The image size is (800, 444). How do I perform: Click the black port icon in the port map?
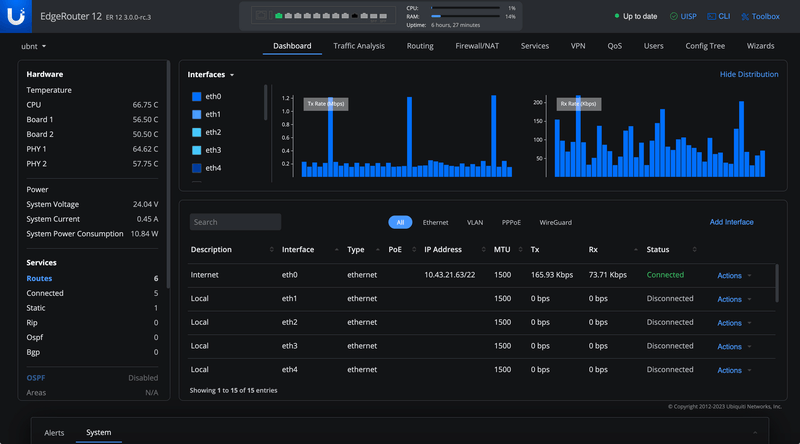[355, 16]
